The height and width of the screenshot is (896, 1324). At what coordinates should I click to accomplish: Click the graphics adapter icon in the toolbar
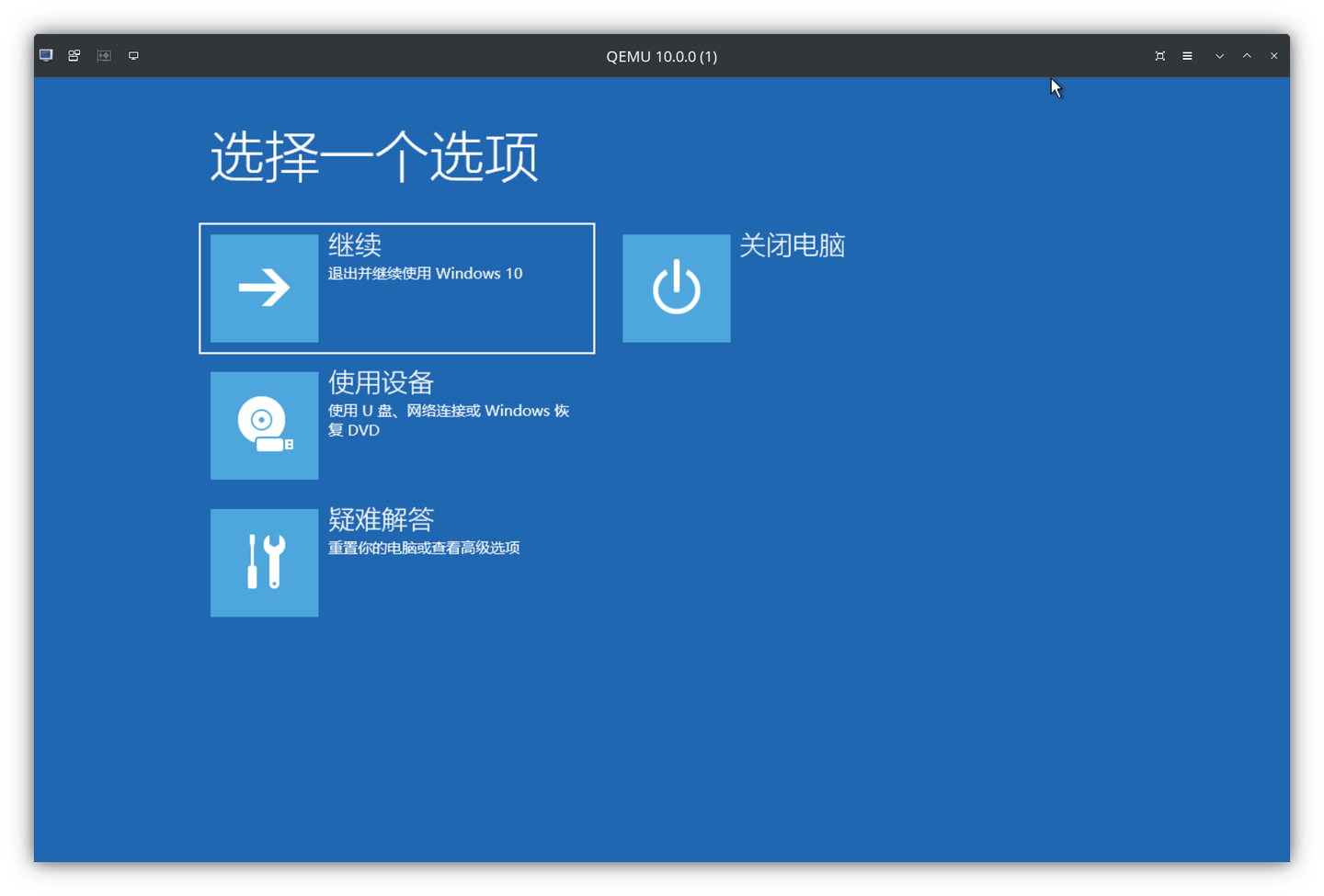point(103,55)
